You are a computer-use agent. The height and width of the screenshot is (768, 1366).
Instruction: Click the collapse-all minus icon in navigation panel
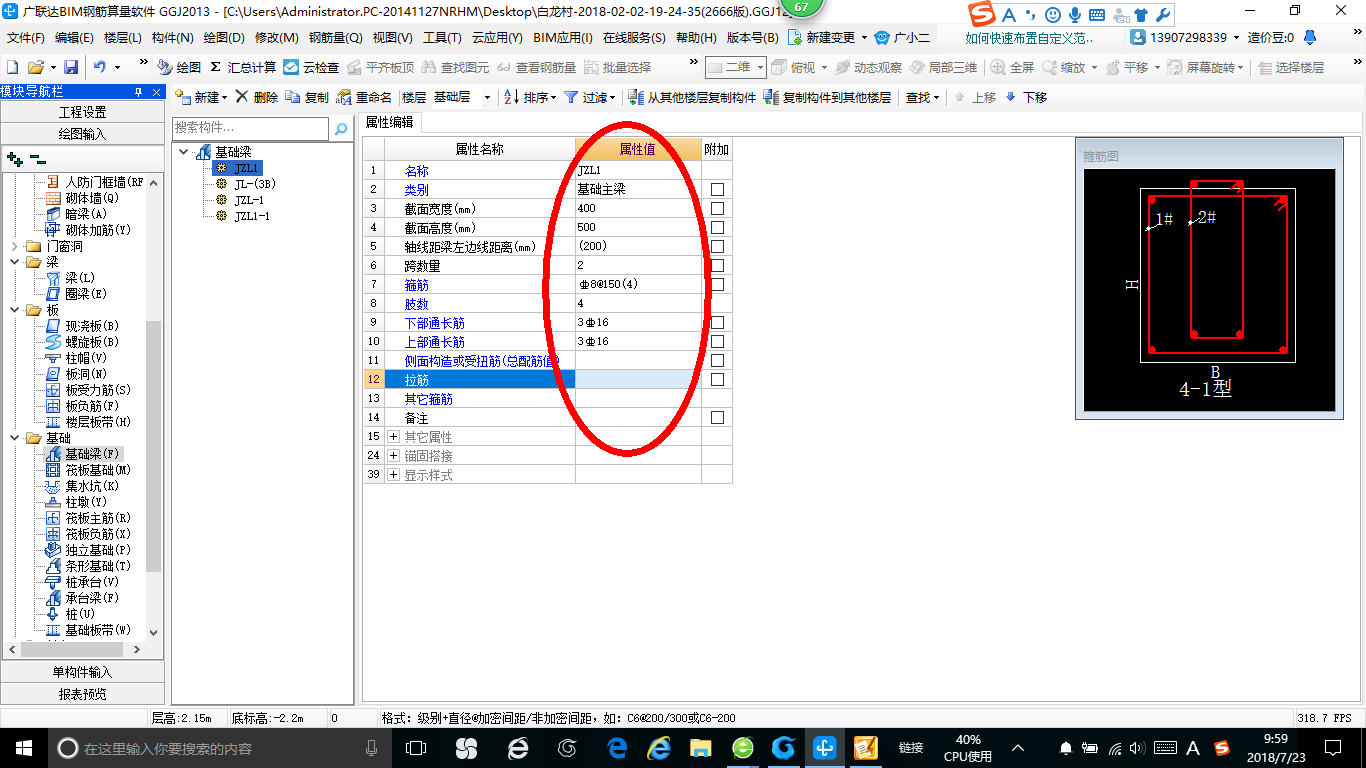pos(37,158)
